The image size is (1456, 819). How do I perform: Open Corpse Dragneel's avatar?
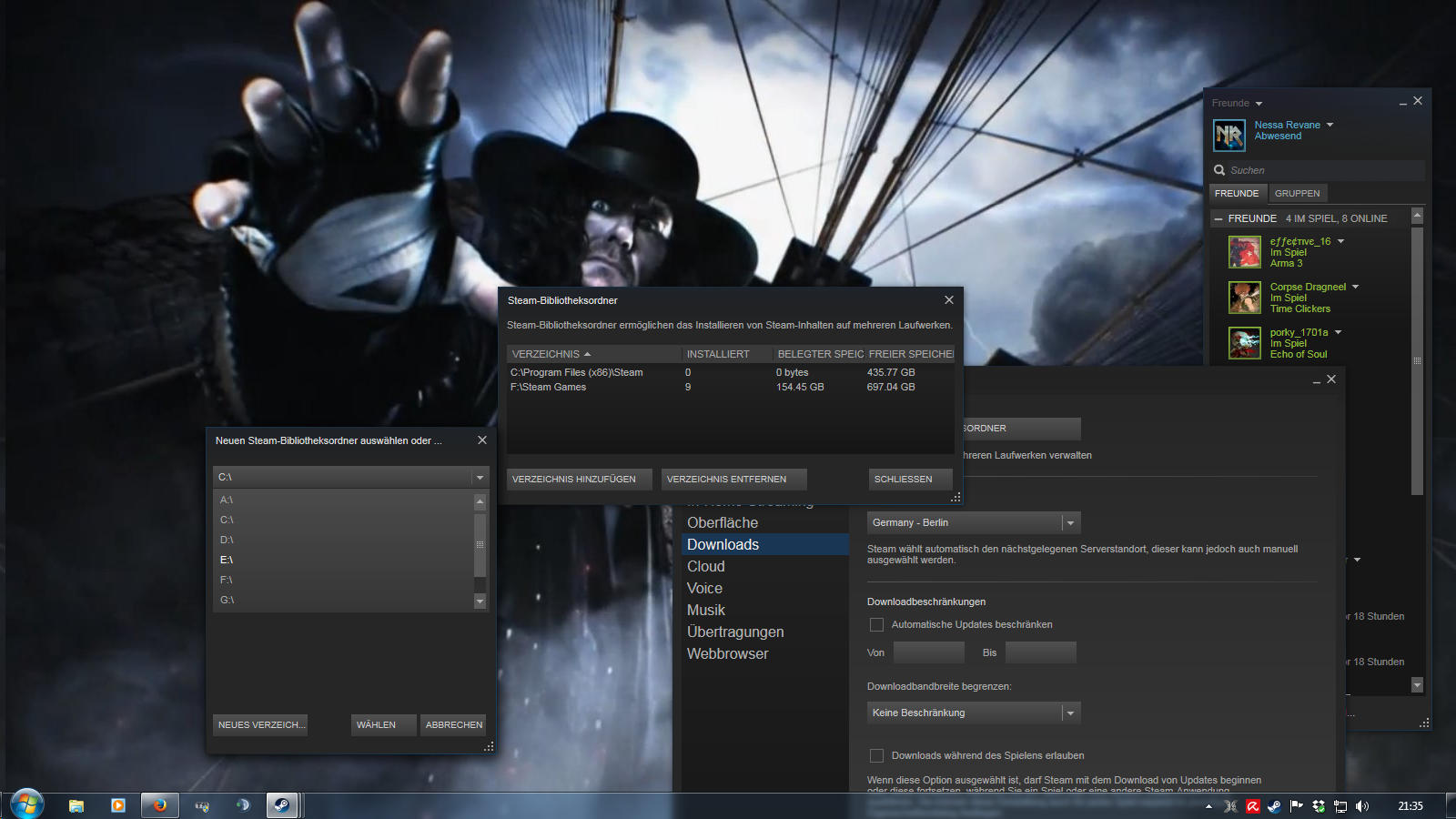point(1245,298)
